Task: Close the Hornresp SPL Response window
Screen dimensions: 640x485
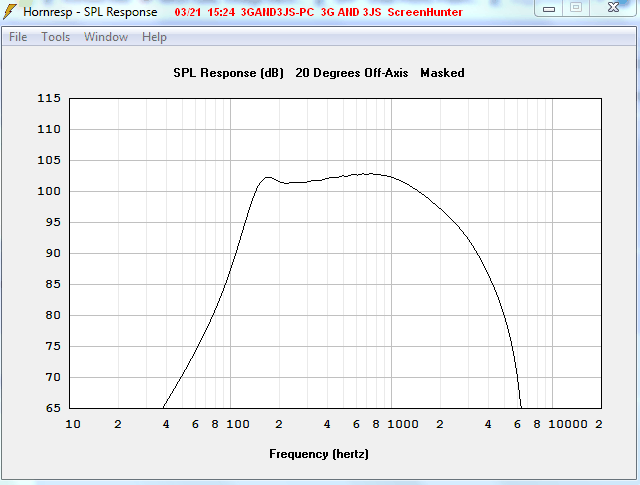Action: click(613, 8)
